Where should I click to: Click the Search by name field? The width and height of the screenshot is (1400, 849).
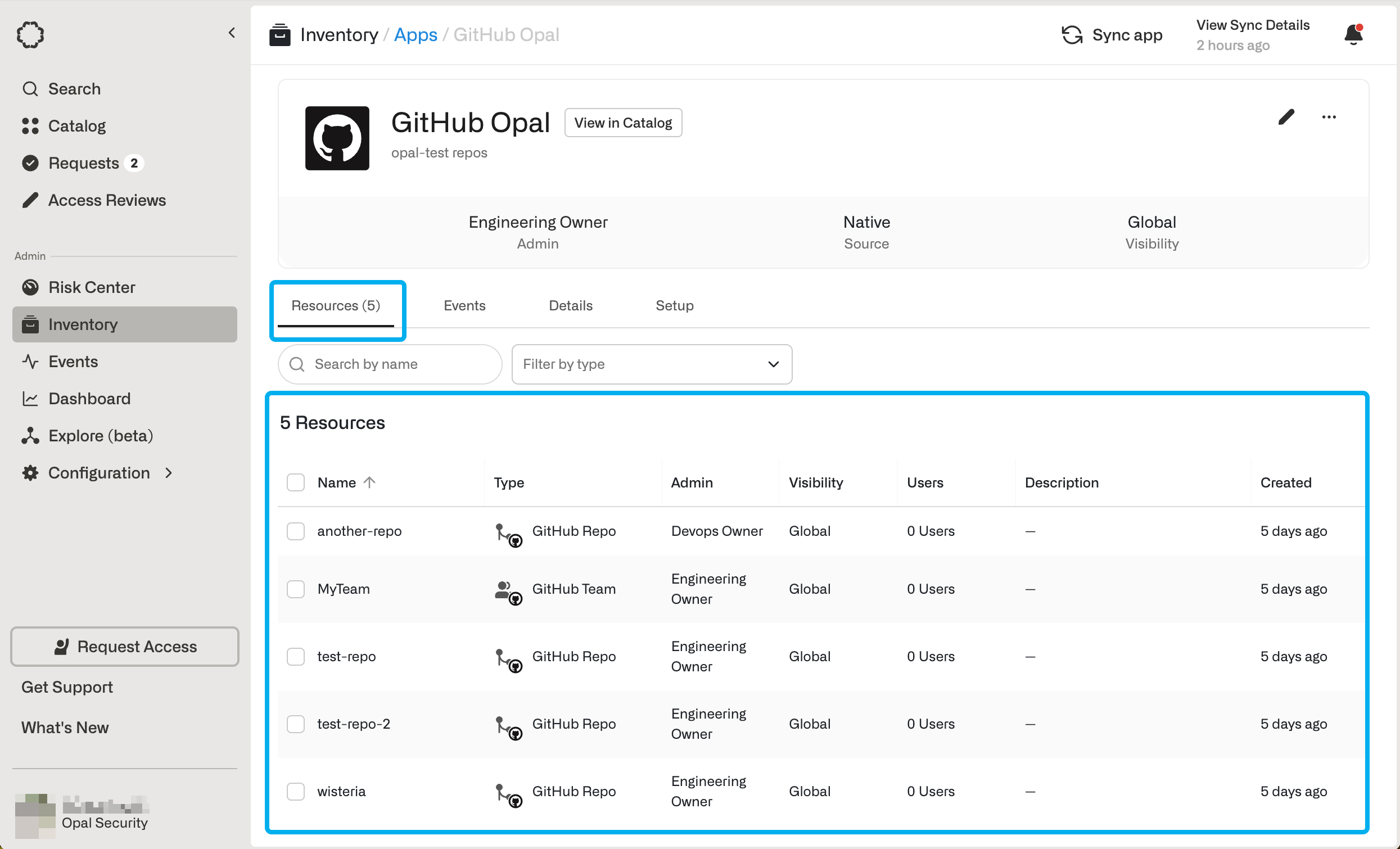point(398,364)
